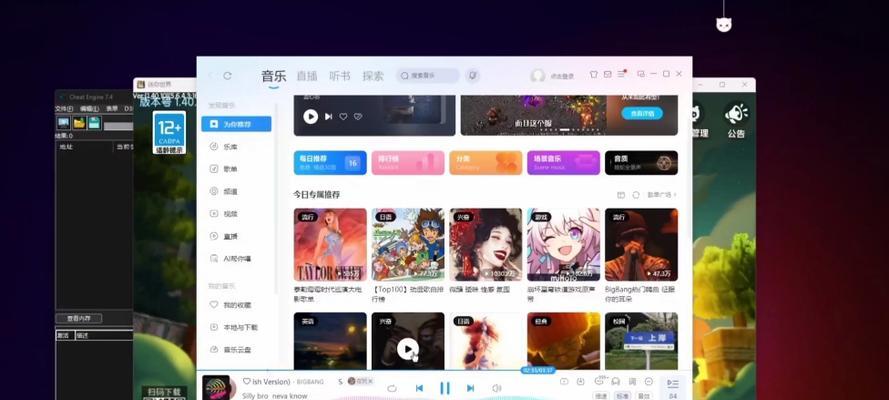
Task: Open the BigBang playlist thumbnail
Action: 641,245
